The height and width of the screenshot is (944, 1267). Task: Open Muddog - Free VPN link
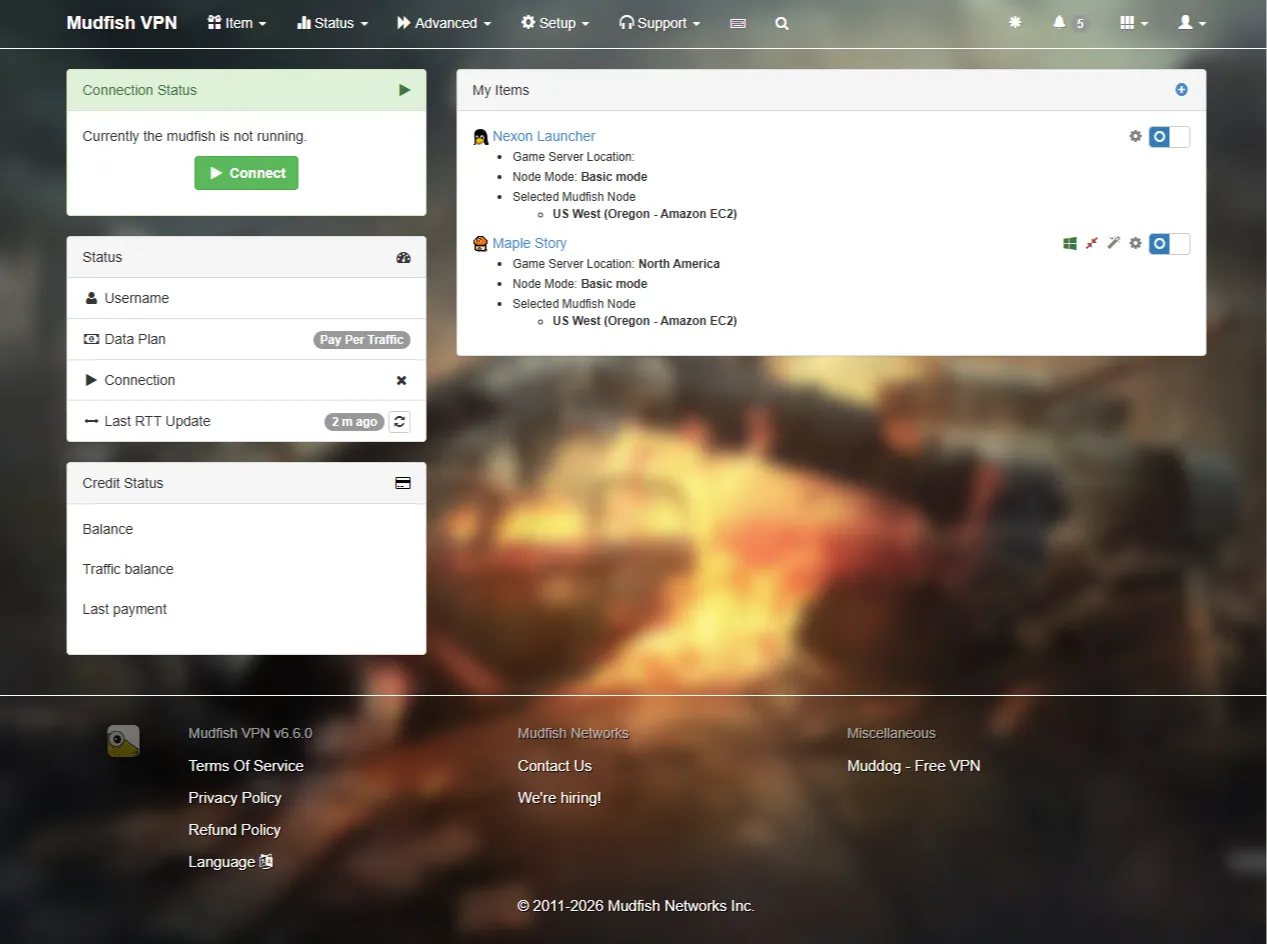pos(914,766)
